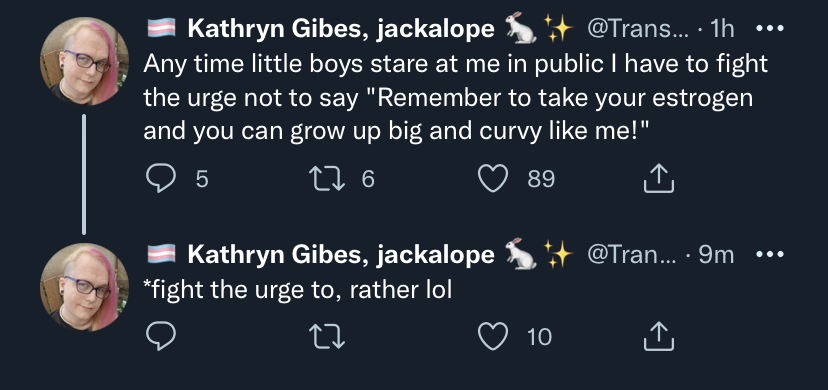Open Kathryn Gibes name on first tweet

(341, 30)
